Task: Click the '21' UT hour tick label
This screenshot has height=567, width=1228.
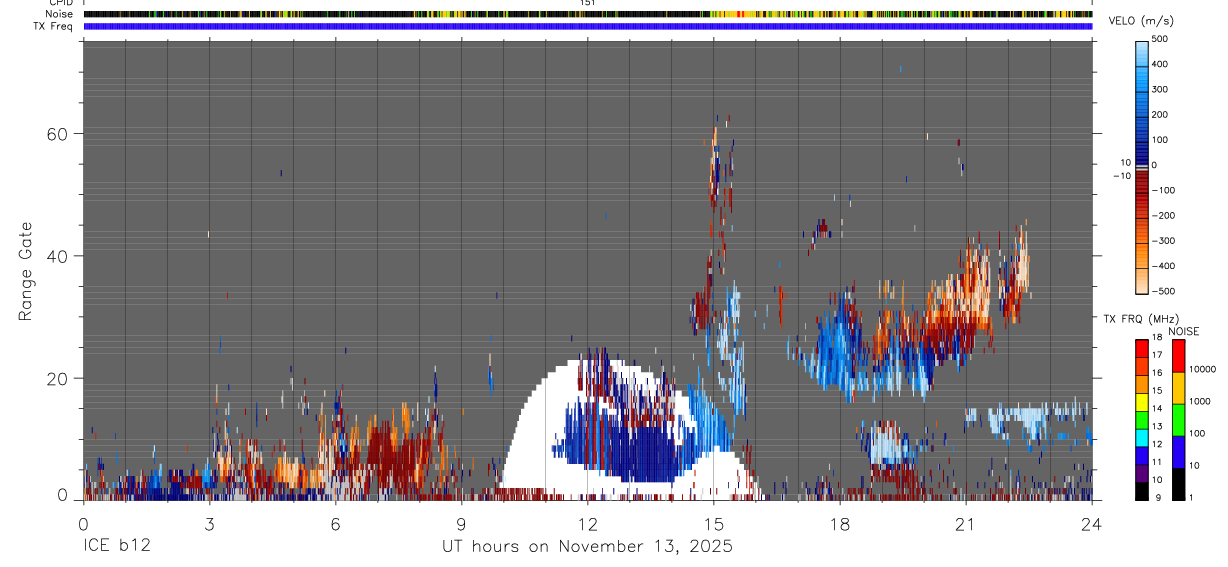Action: click(x=965, y=523)
